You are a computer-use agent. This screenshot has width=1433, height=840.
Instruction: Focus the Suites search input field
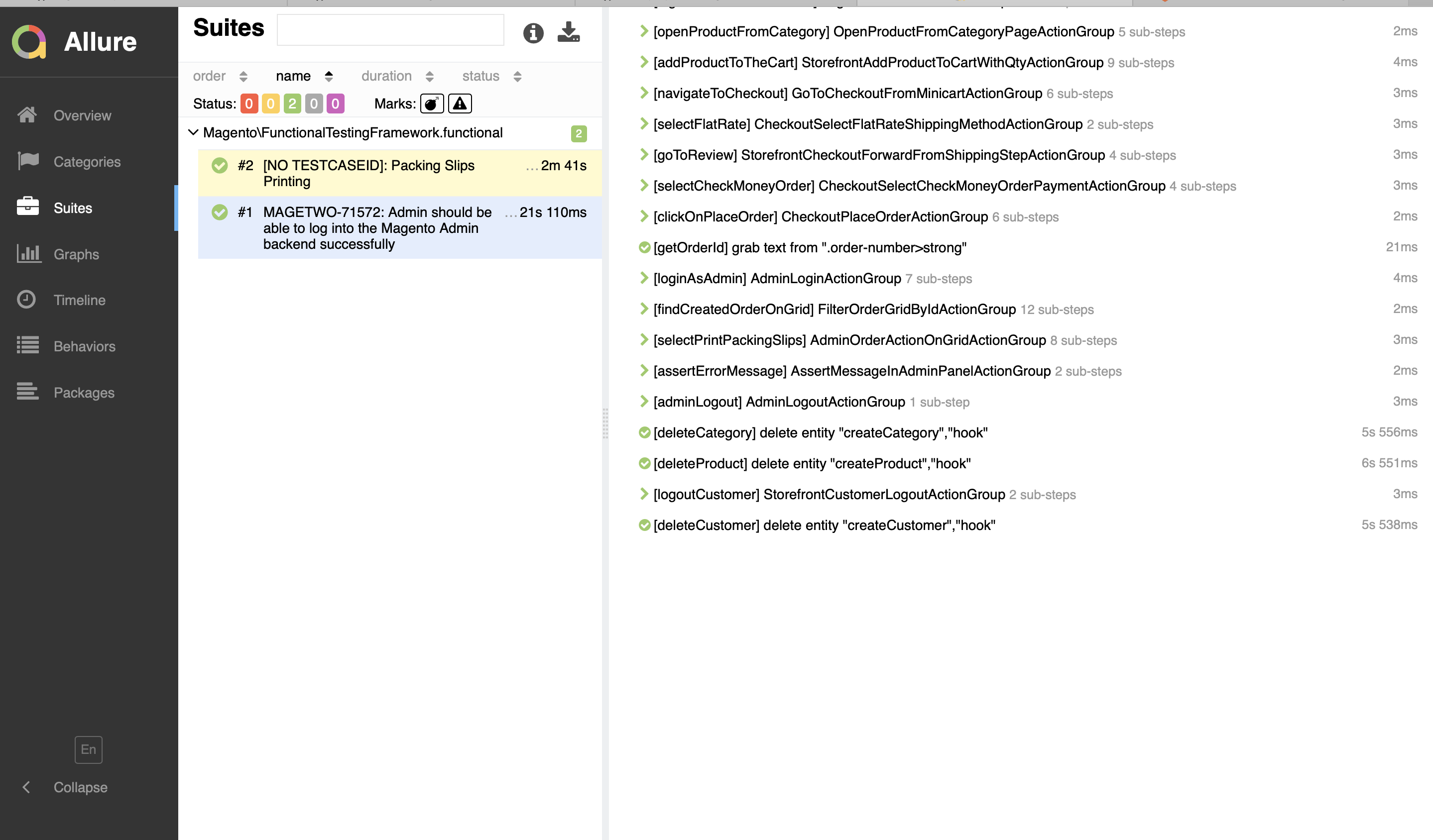(x=390, y=29)
